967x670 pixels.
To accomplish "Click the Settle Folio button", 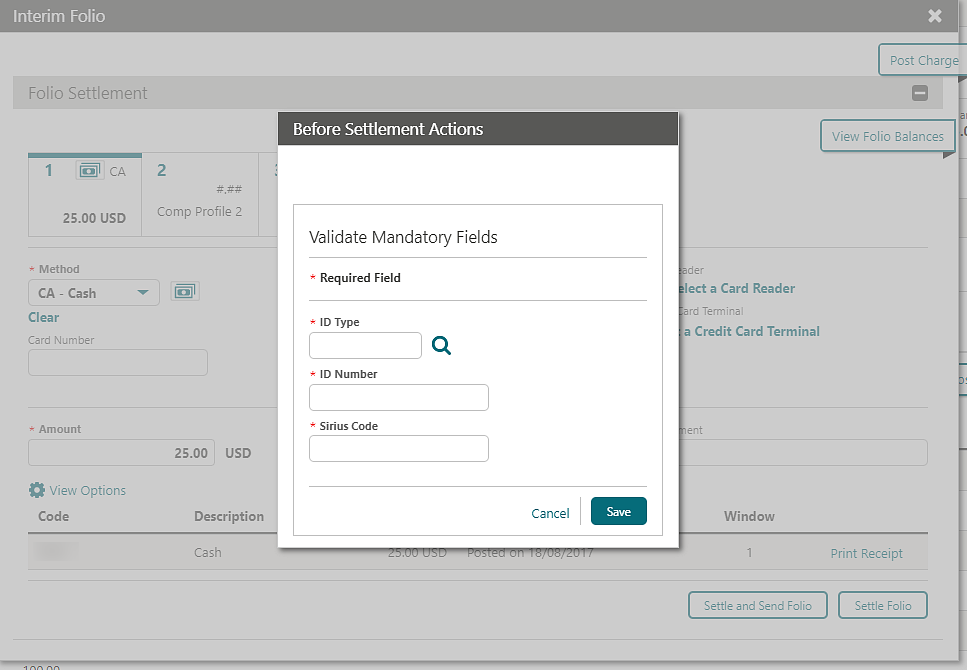I will tap(883, 605).
